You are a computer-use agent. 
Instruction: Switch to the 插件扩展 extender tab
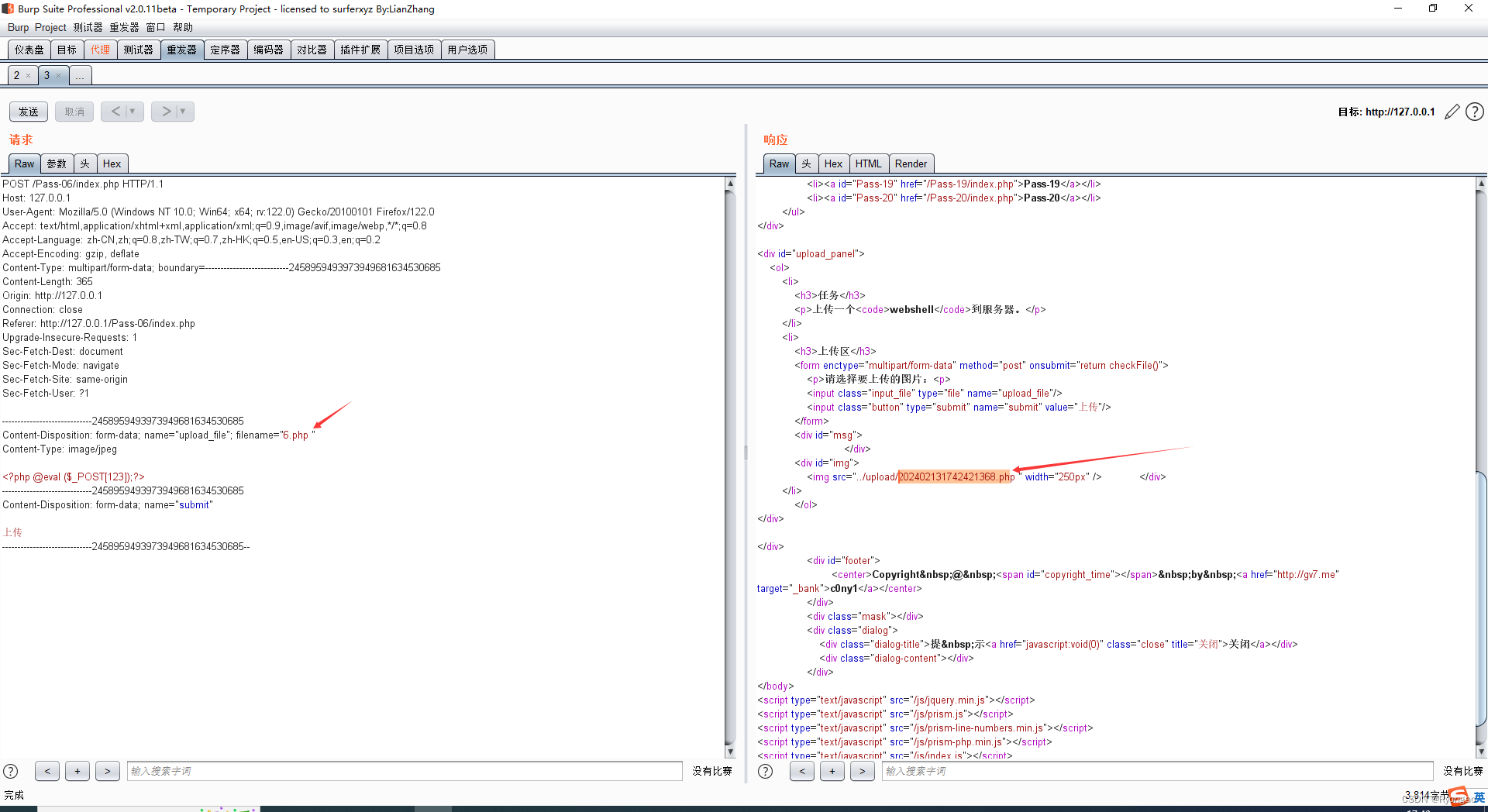click(360, 50)
